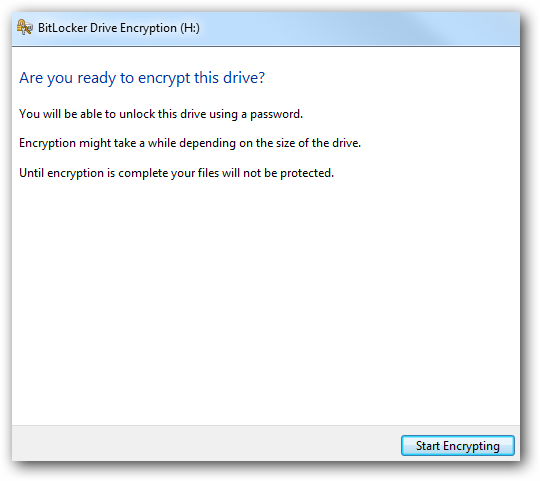
Task: Click the 'Until encryption is complete' sentence
Action: coord(176,173)
